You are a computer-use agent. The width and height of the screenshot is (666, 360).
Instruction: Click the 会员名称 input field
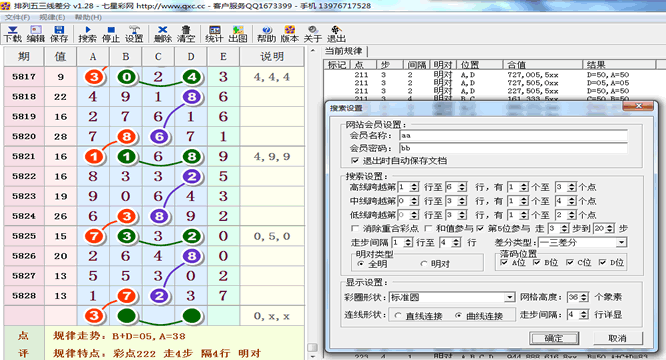point(513,135)
